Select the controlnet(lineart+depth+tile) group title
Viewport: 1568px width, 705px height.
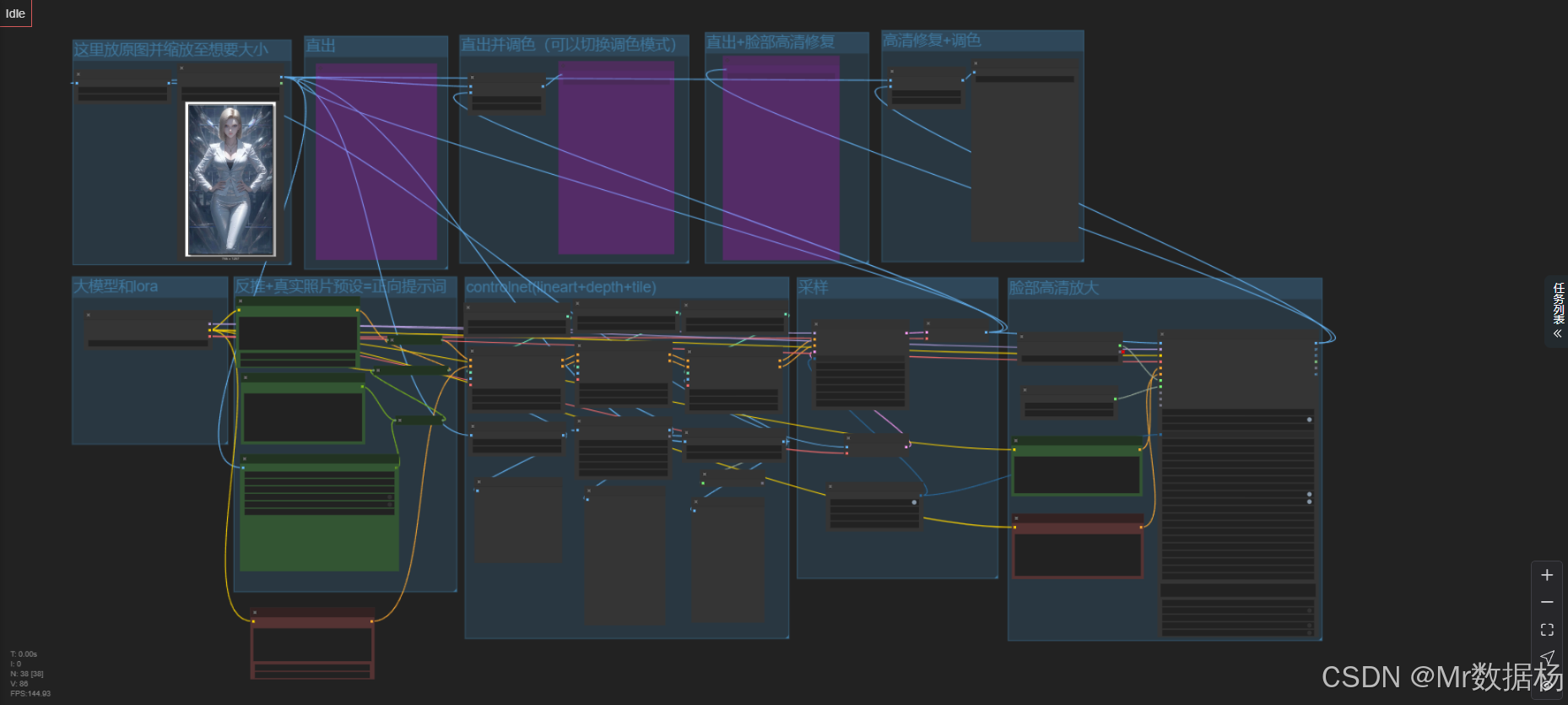pos(561,288)
